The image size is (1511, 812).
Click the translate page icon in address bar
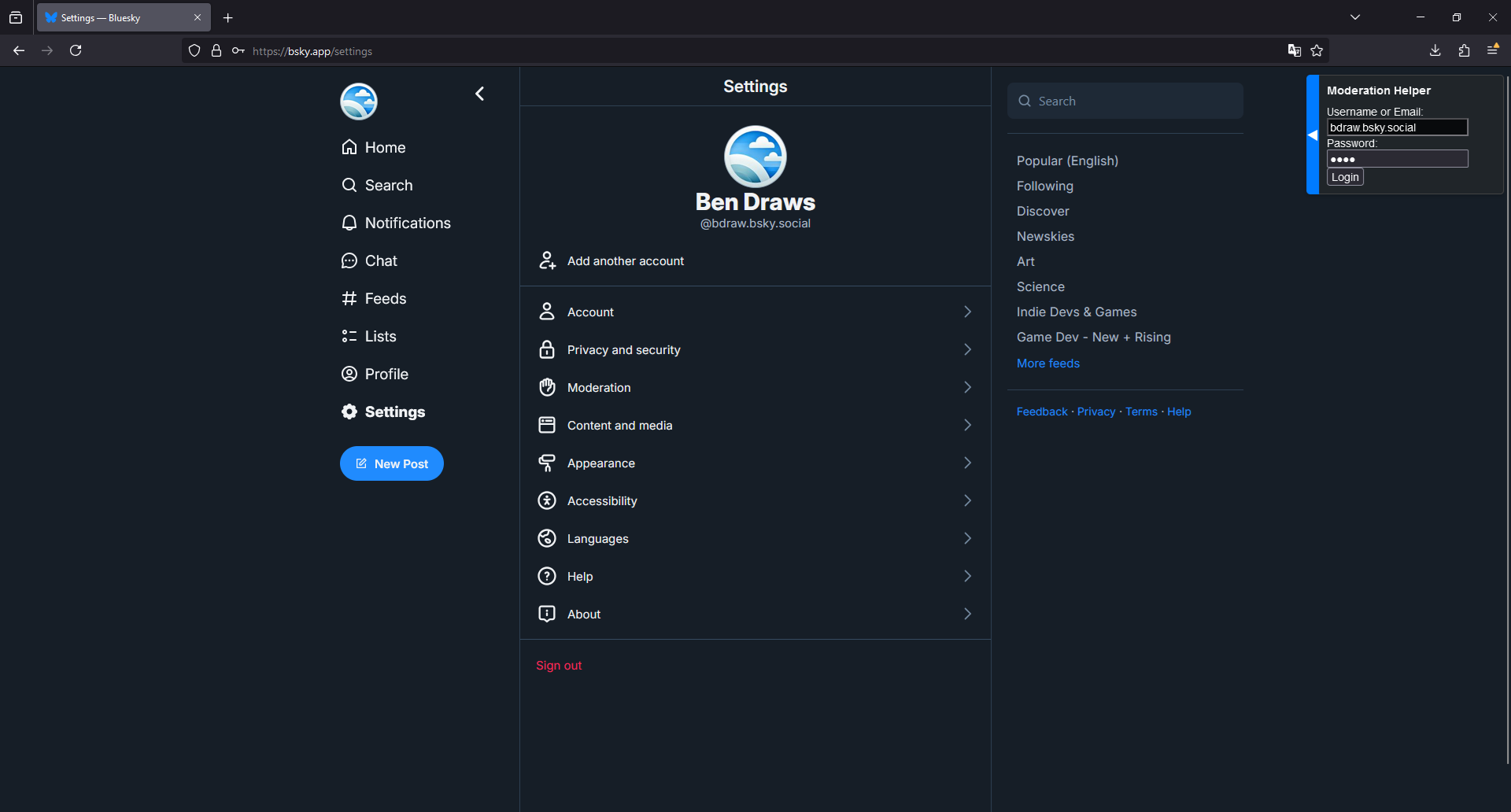click(x=1294, y=50)
